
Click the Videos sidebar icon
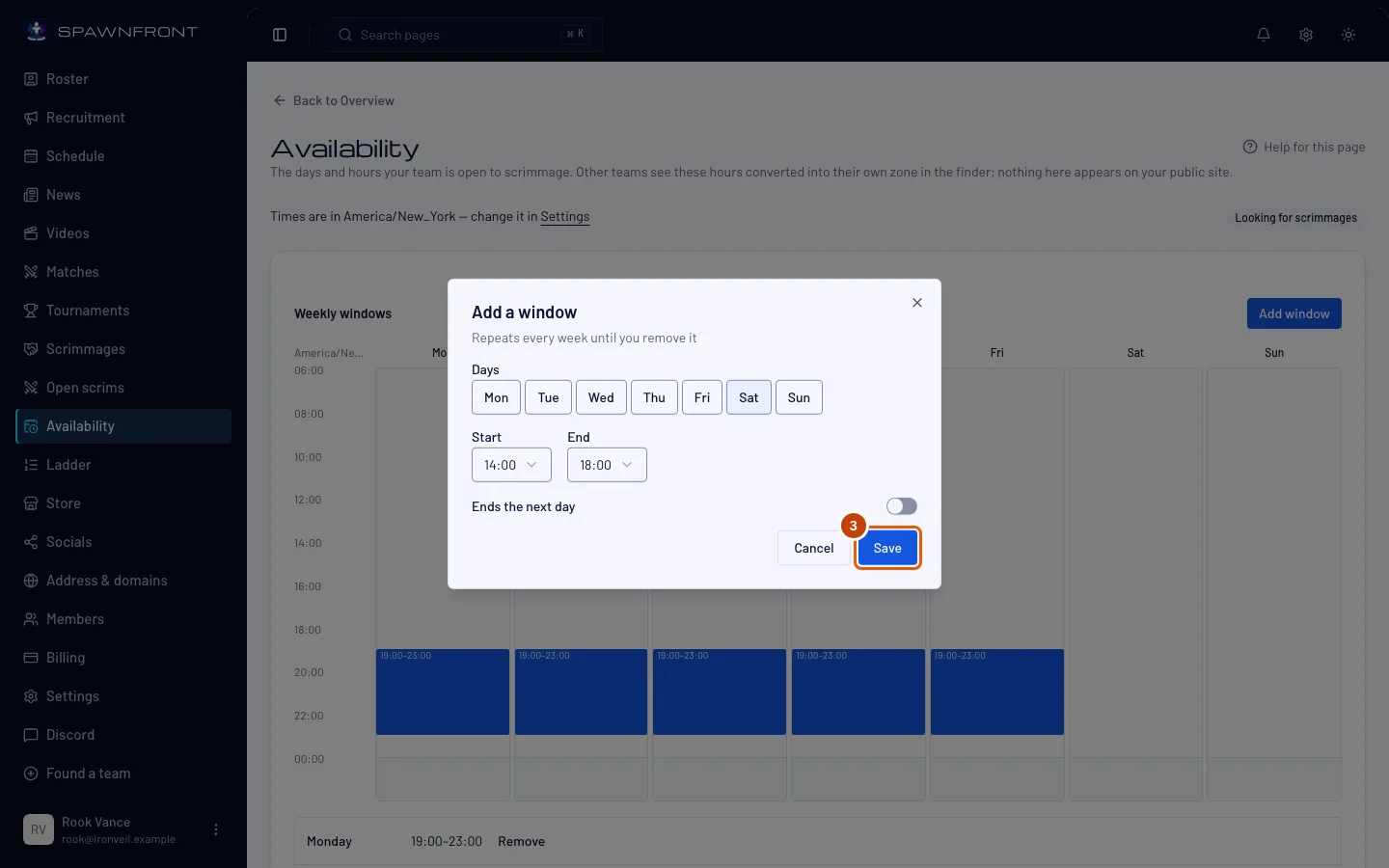coord(31,233)
